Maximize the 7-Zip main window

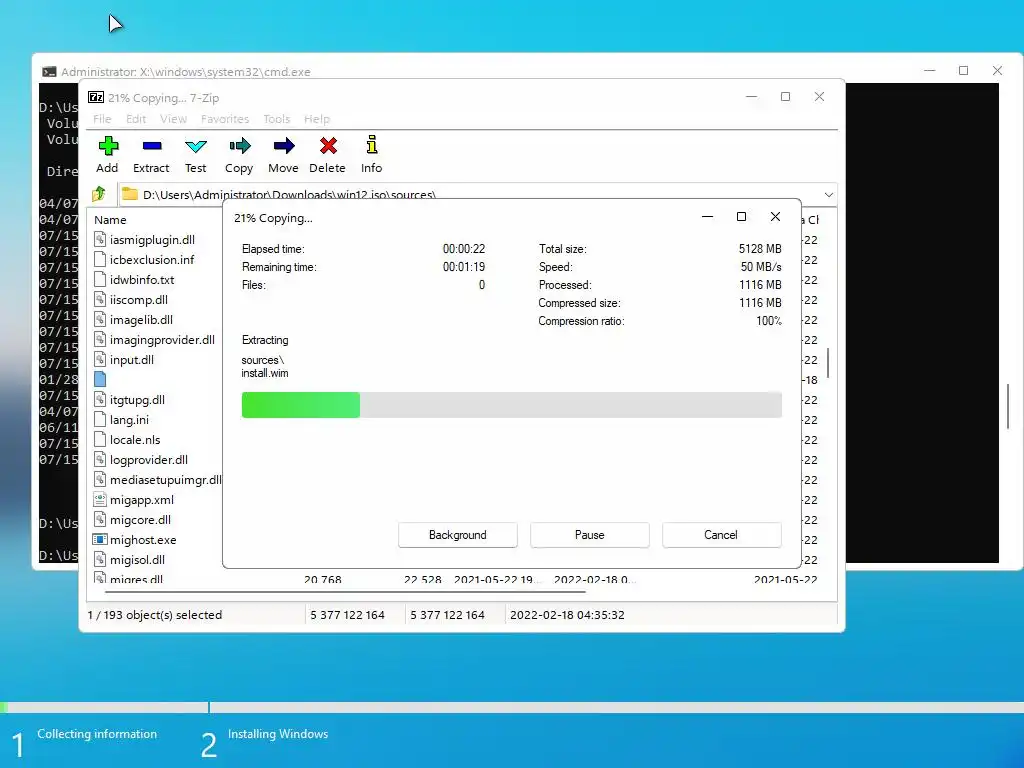pyautogui.click(x=786, y=97)
